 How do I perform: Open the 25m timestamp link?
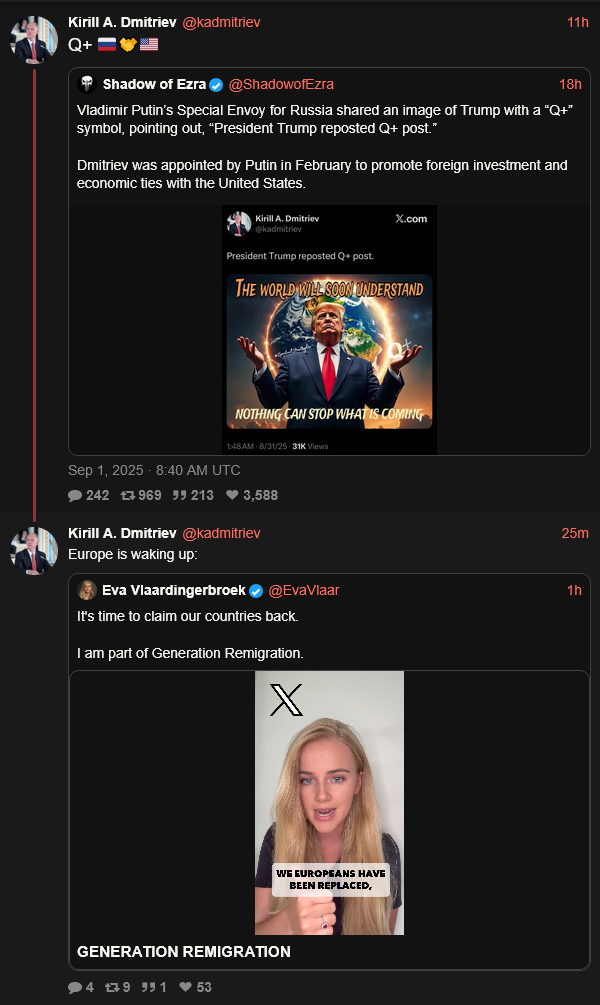pyautogui.click(x=575, y=533)
